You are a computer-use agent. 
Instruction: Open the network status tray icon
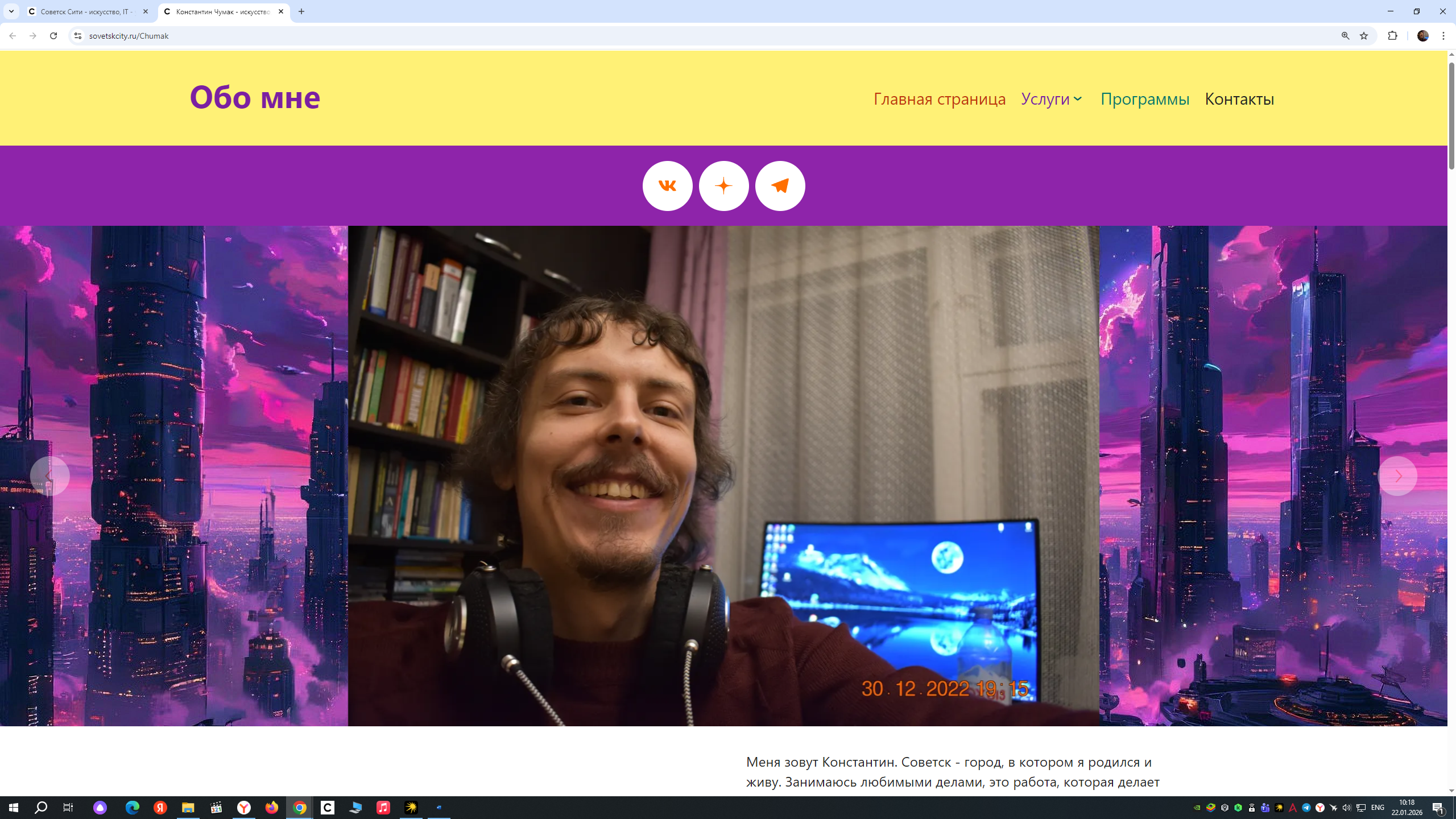(x=1361, y=808)
